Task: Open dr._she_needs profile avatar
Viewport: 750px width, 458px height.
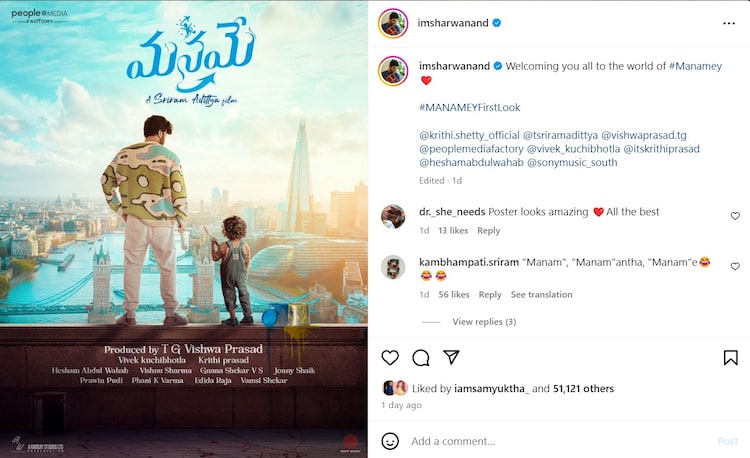Action: 393,217
